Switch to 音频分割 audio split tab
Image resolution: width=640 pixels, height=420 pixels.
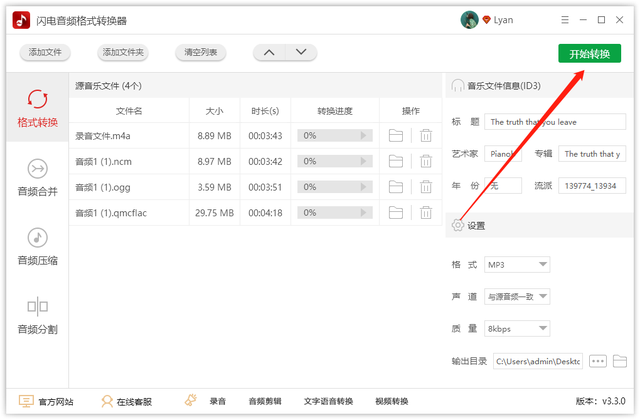37,316
